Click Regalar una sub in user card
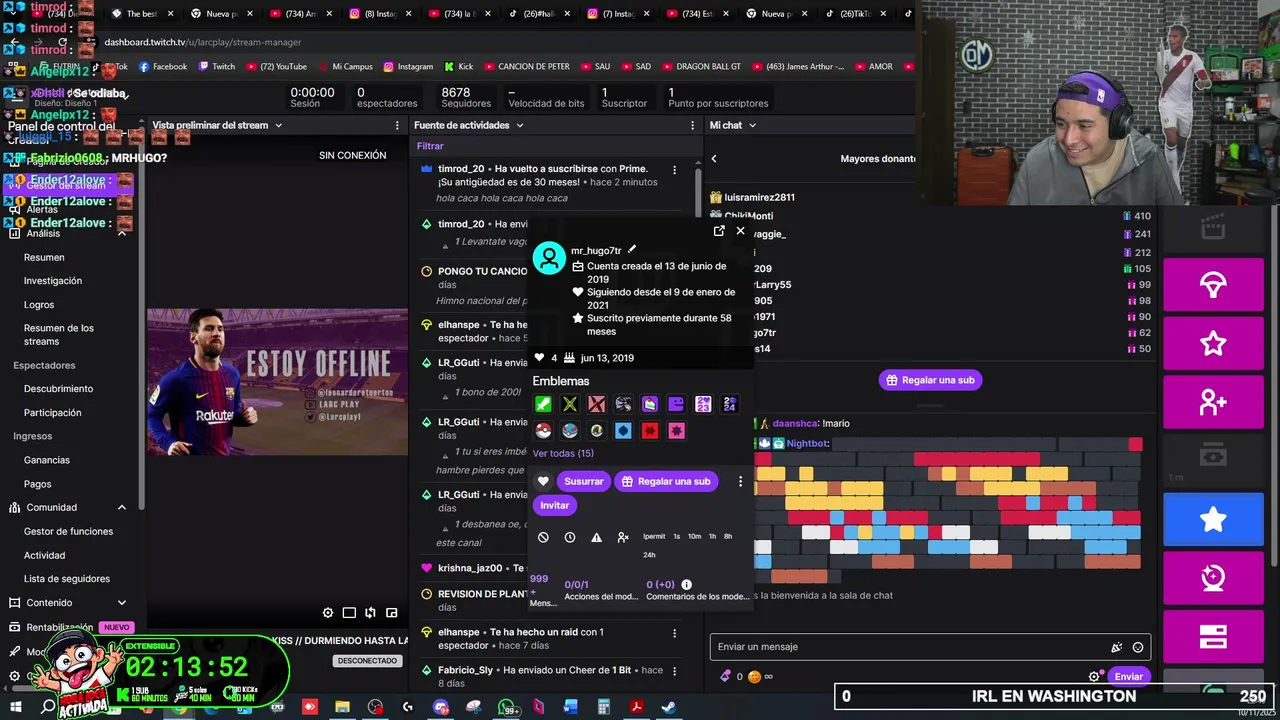The height and width of the screenshot is (720, 1280). (665, 481)
